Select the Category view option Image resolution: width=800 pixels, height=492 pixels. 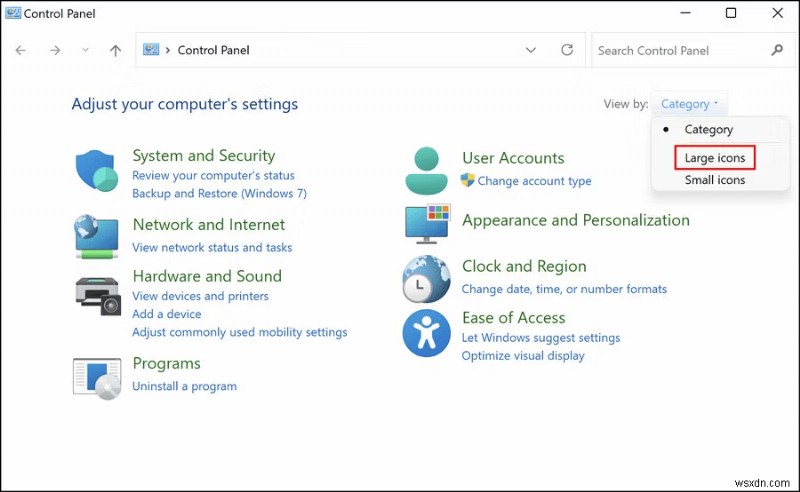tap(708, 130)
